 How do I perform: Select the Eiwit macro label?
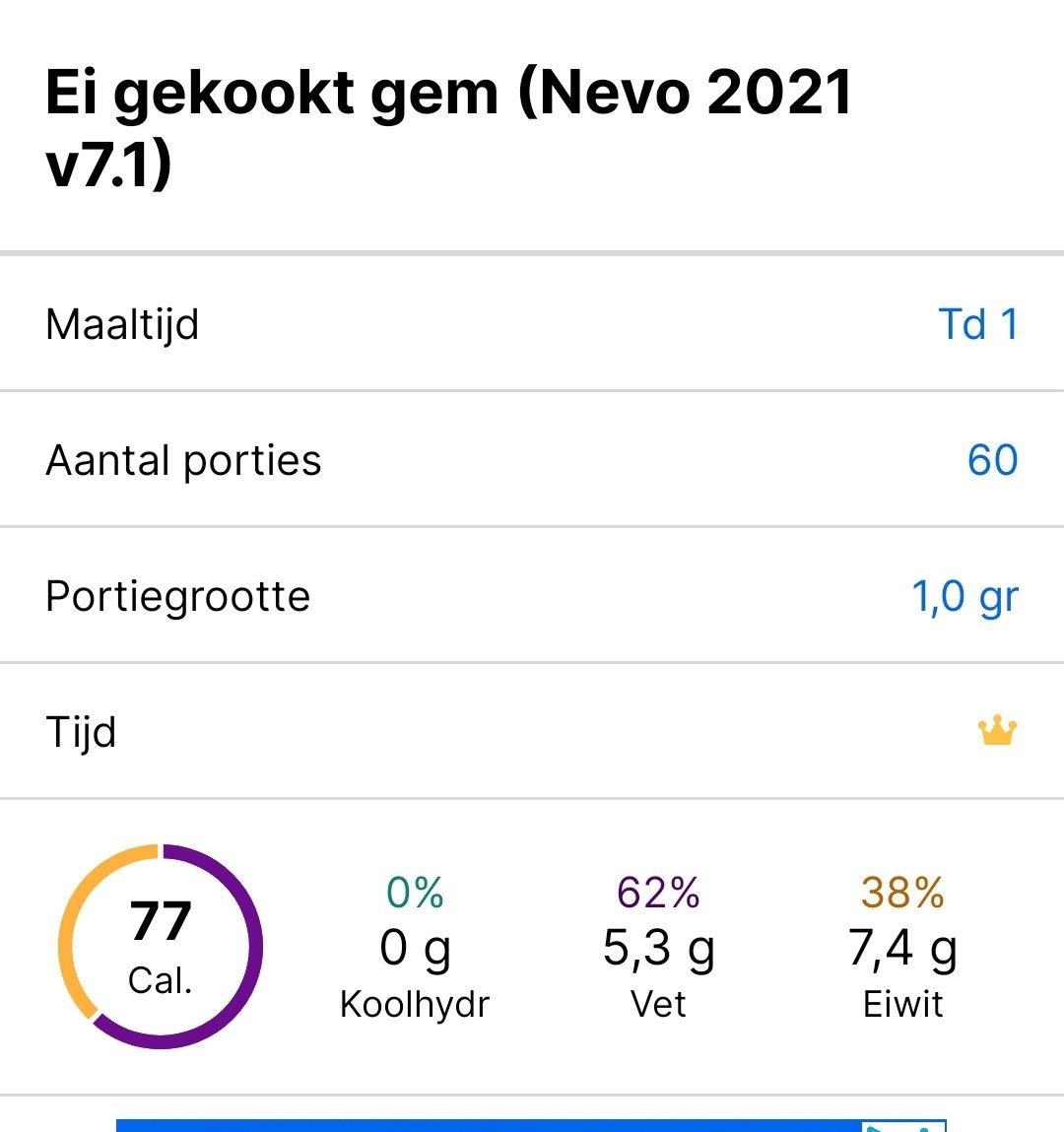click(x=902, y=1004)
